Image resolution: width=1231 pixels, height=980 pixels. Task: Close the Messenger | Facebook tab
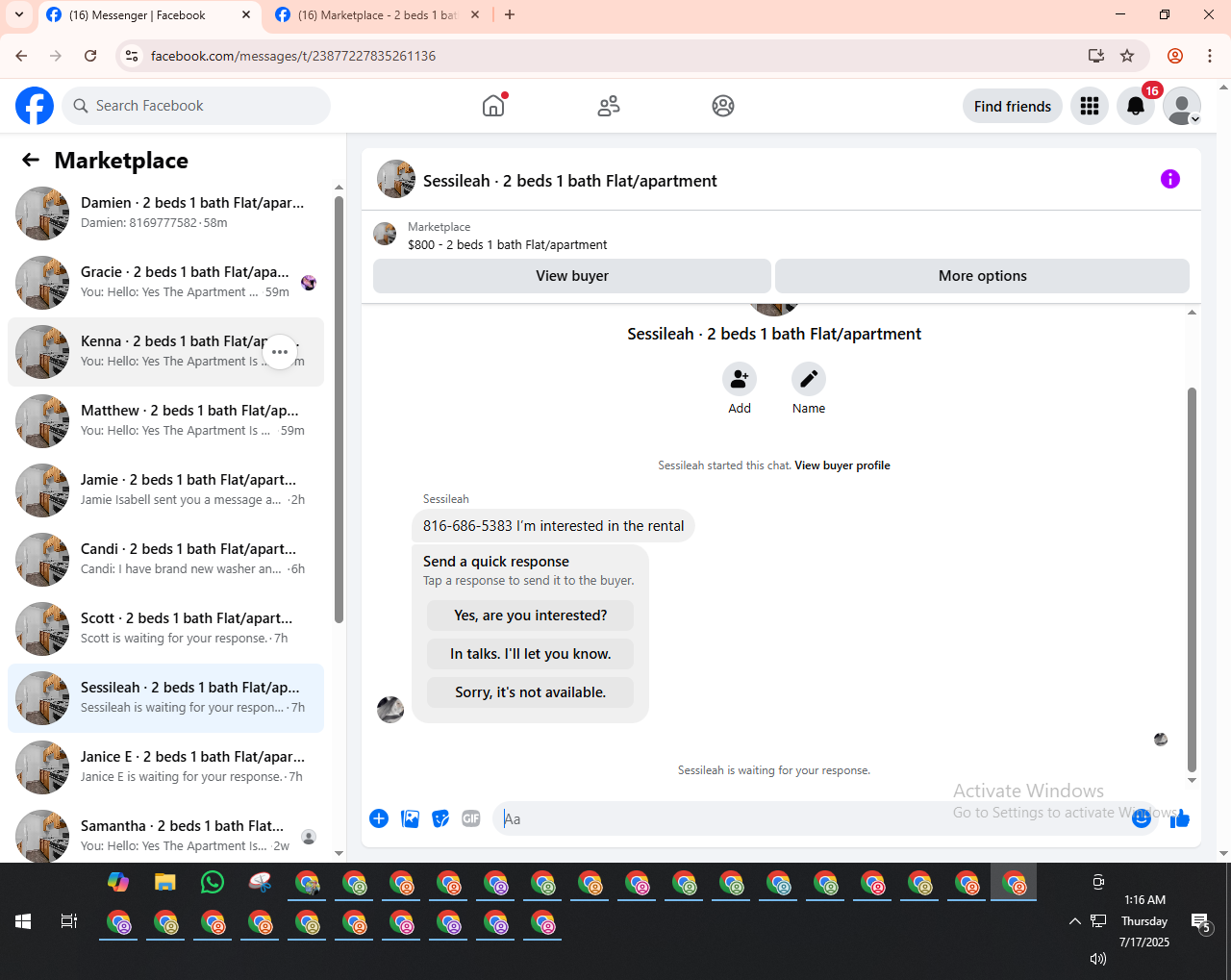pyautogui.click(x=246, y=14)
